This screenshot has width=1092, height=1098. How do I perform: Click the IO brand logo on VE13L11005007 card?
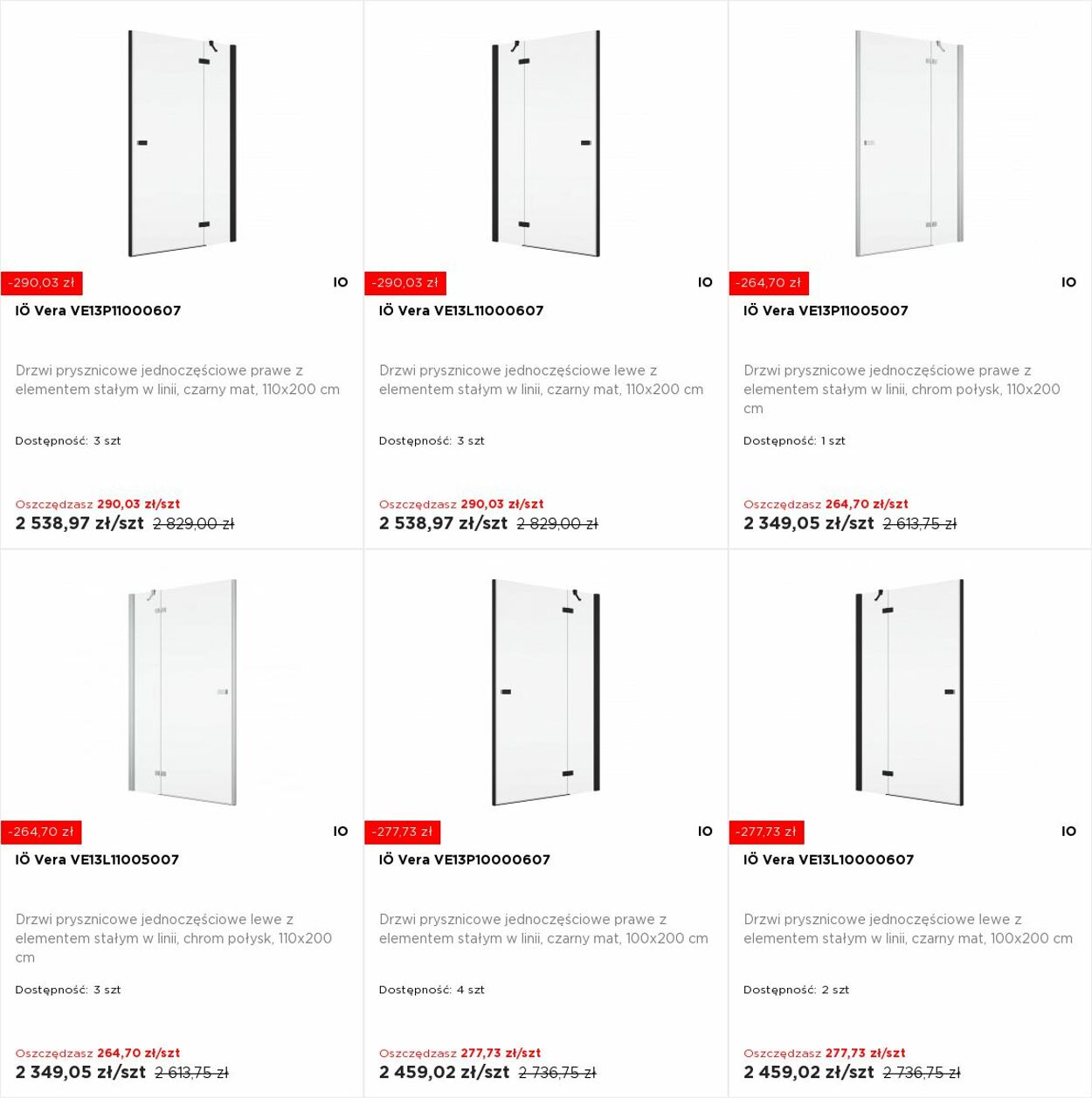[x=341, y=832]
